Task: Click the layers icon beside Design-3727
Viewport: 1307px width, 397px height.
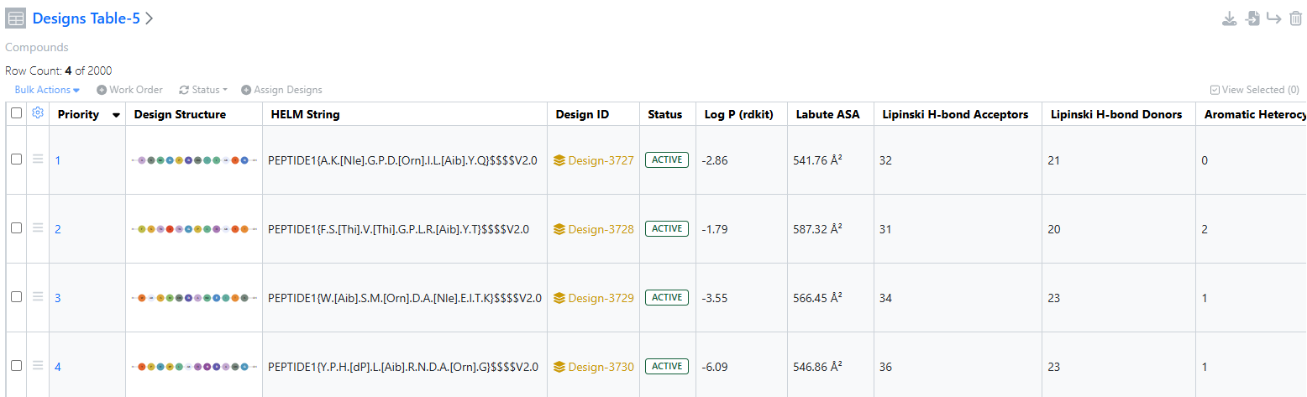Action: coord(559,160)
